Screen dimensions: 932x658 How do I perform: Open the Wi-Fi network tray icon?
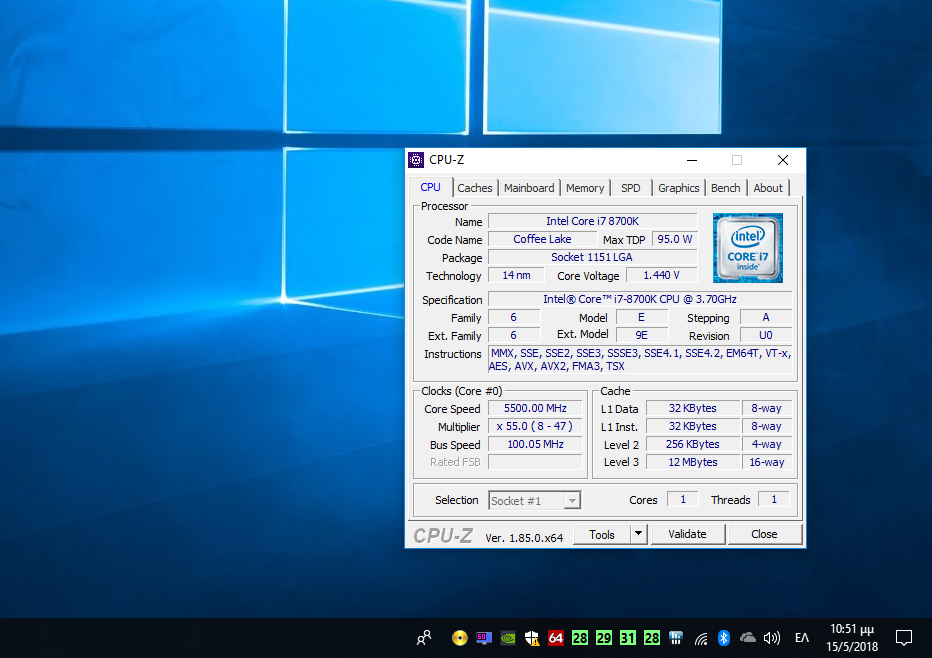[701, 638]
